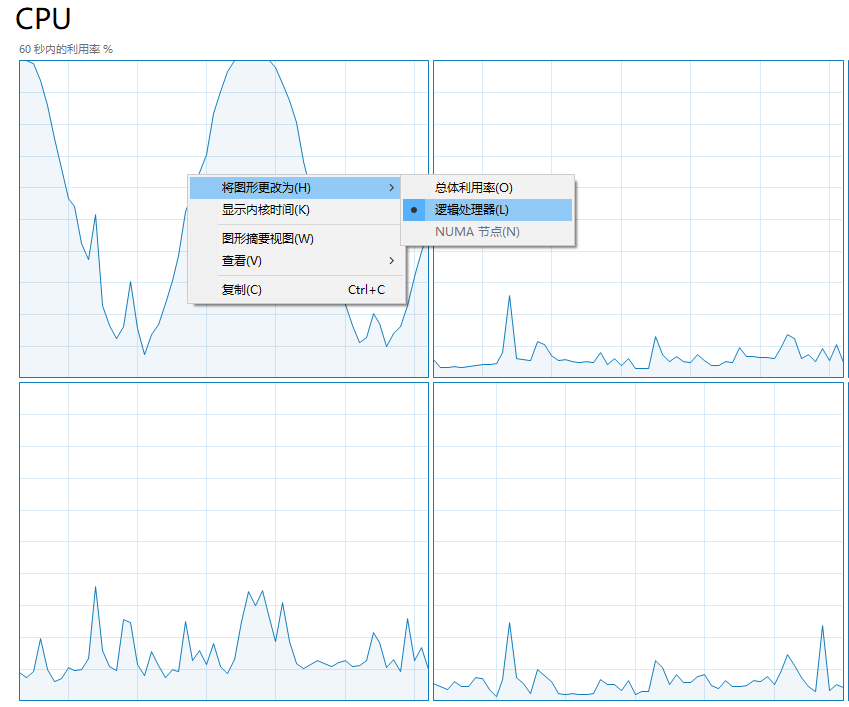Click the spike peak in the top-right graph
849x707 pixels.
[511, 298]
